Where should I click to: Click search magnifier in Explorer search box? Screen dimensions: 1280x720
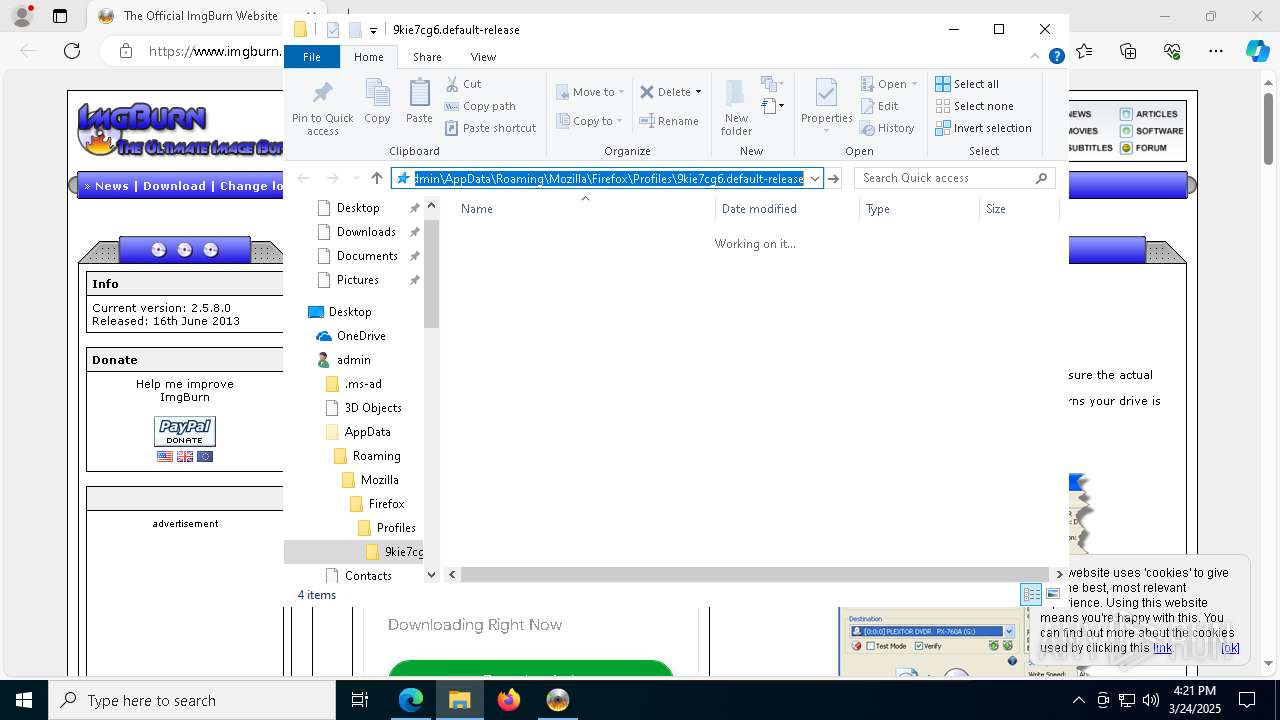point(1041,178)
